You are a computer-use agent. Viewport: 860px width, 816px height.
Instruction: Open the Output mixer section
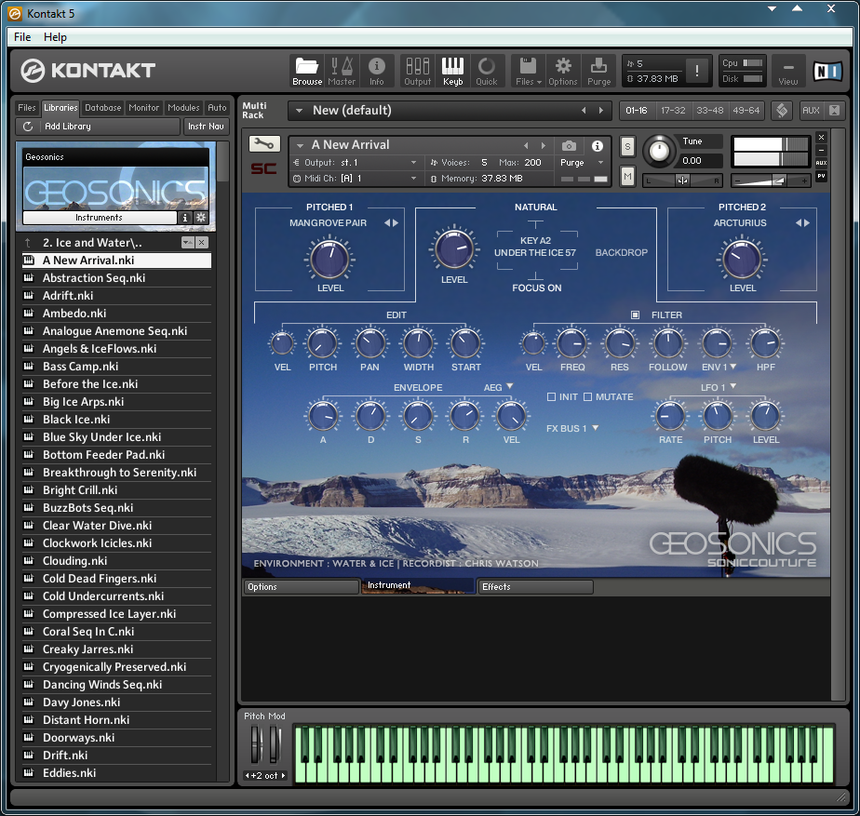[417, 71]
